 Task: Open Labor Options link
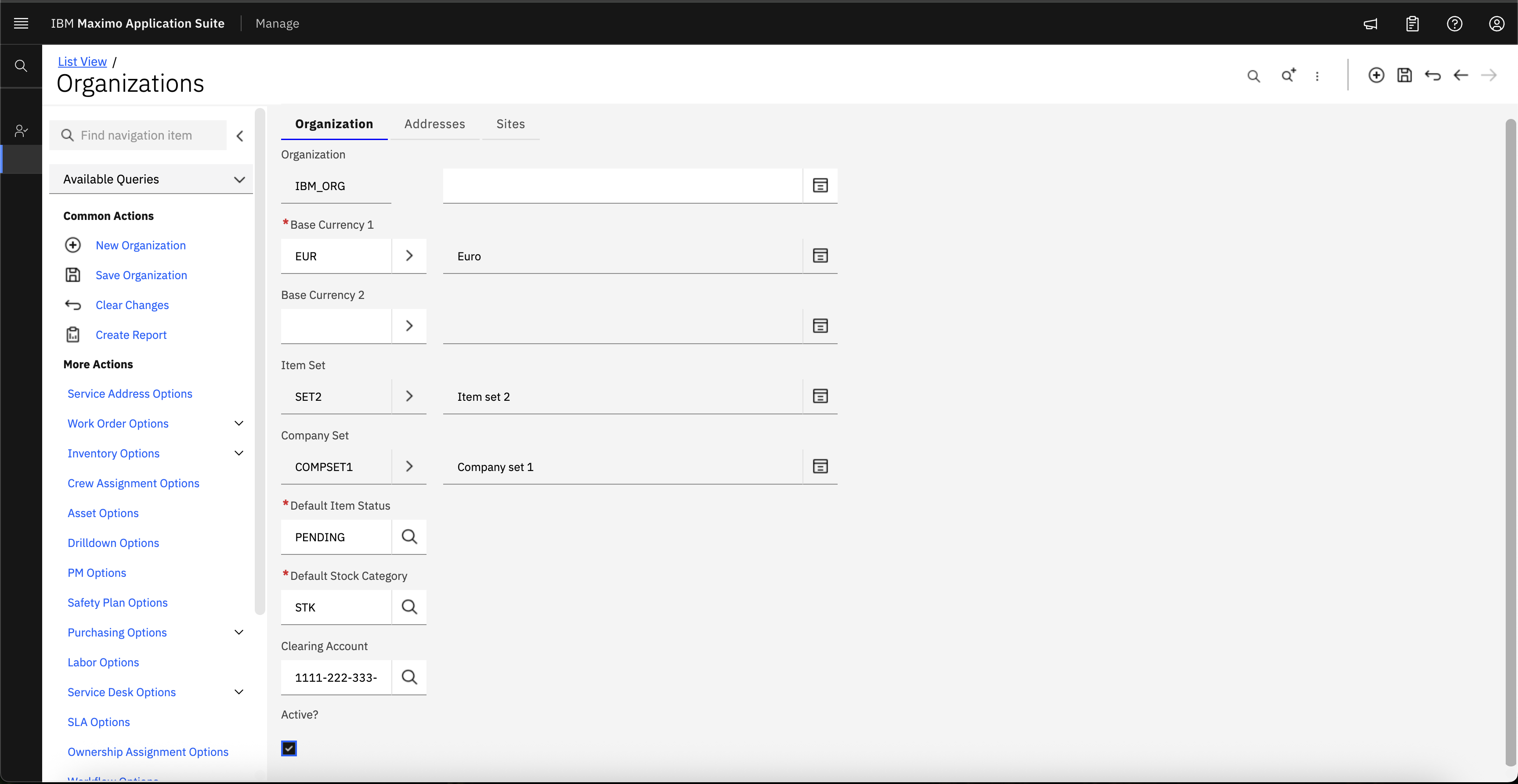103,663
